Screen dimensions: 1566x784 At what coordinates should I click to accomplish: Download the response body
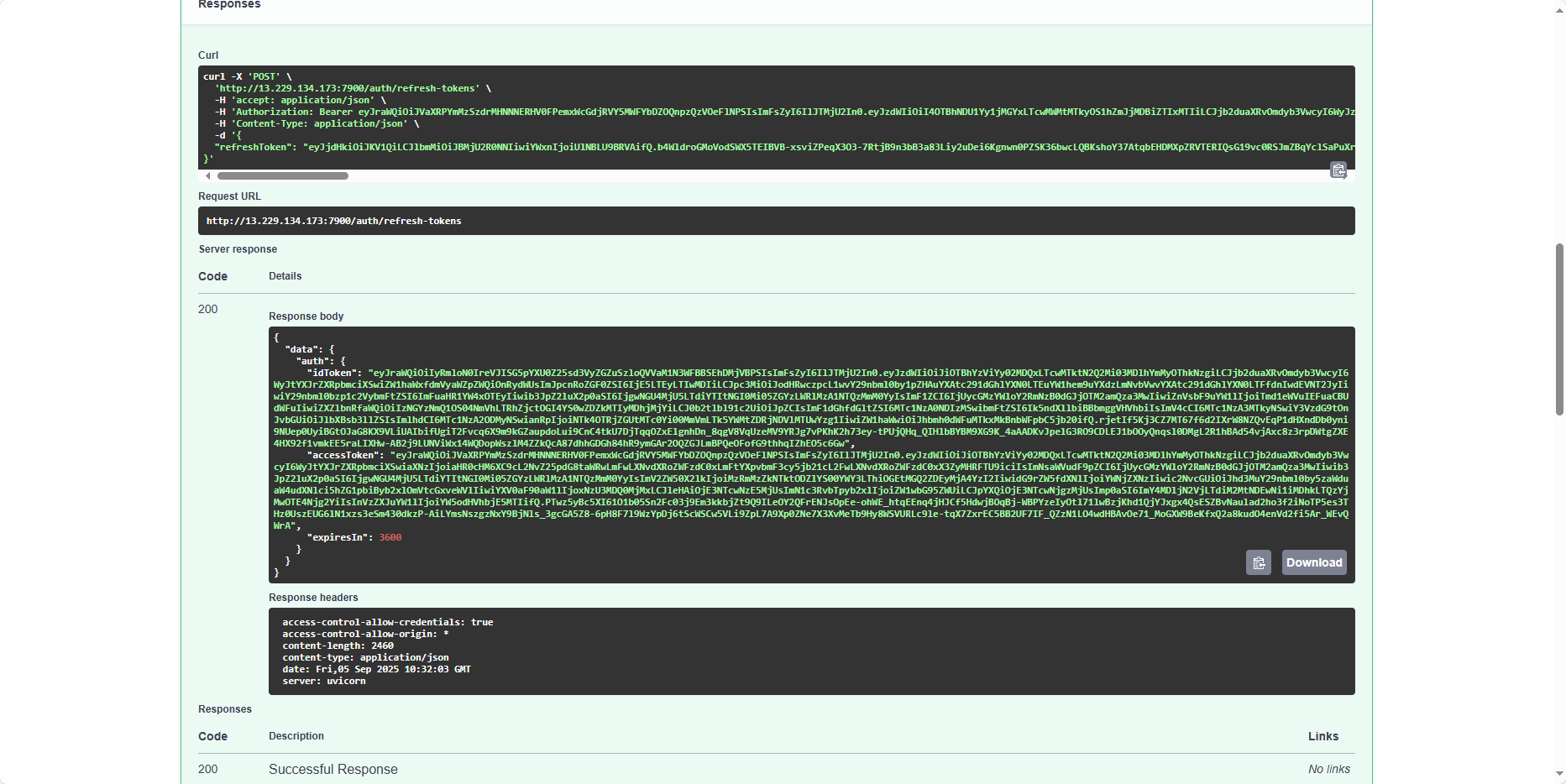point(1314,562)
